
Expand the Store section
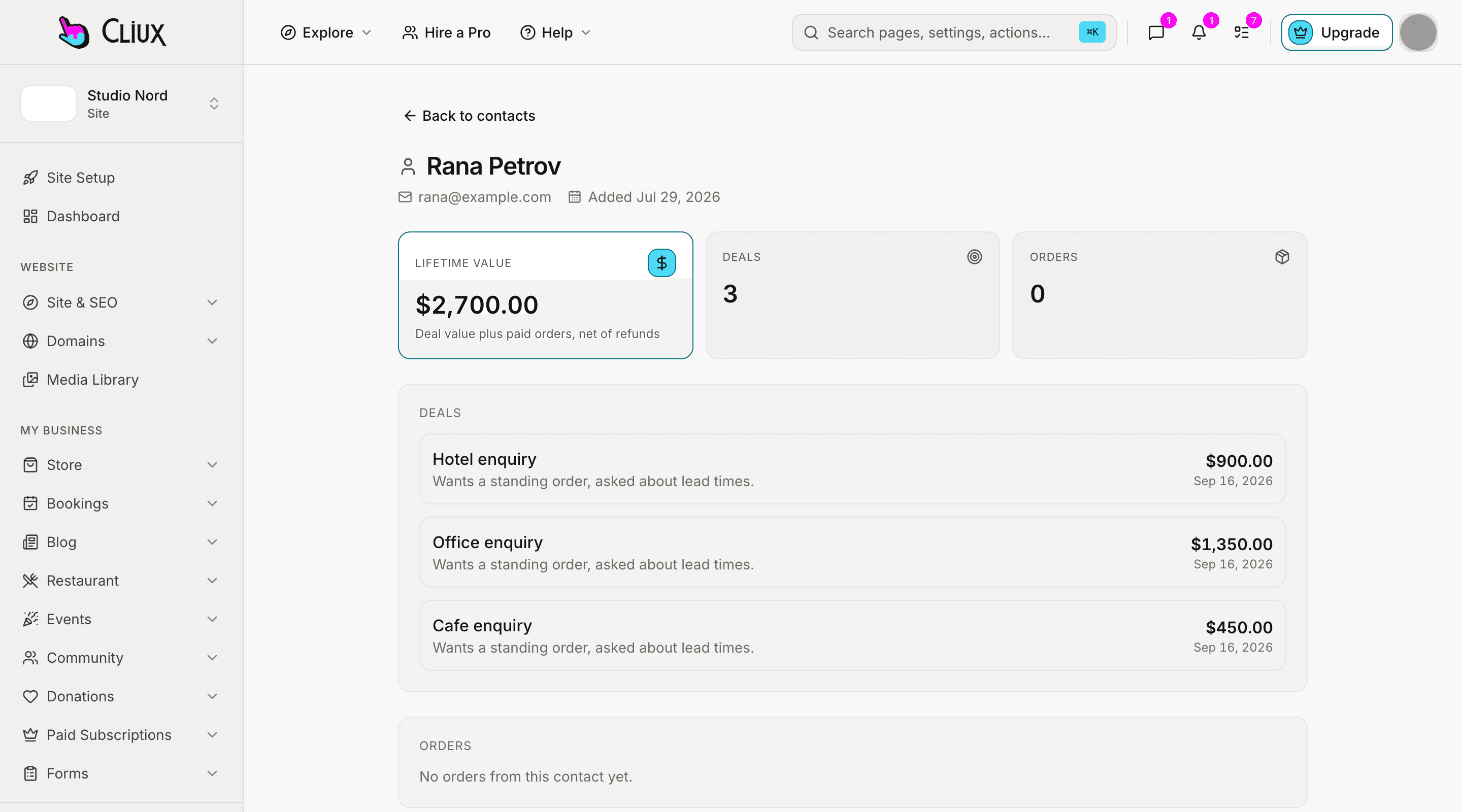click(121, 465)
